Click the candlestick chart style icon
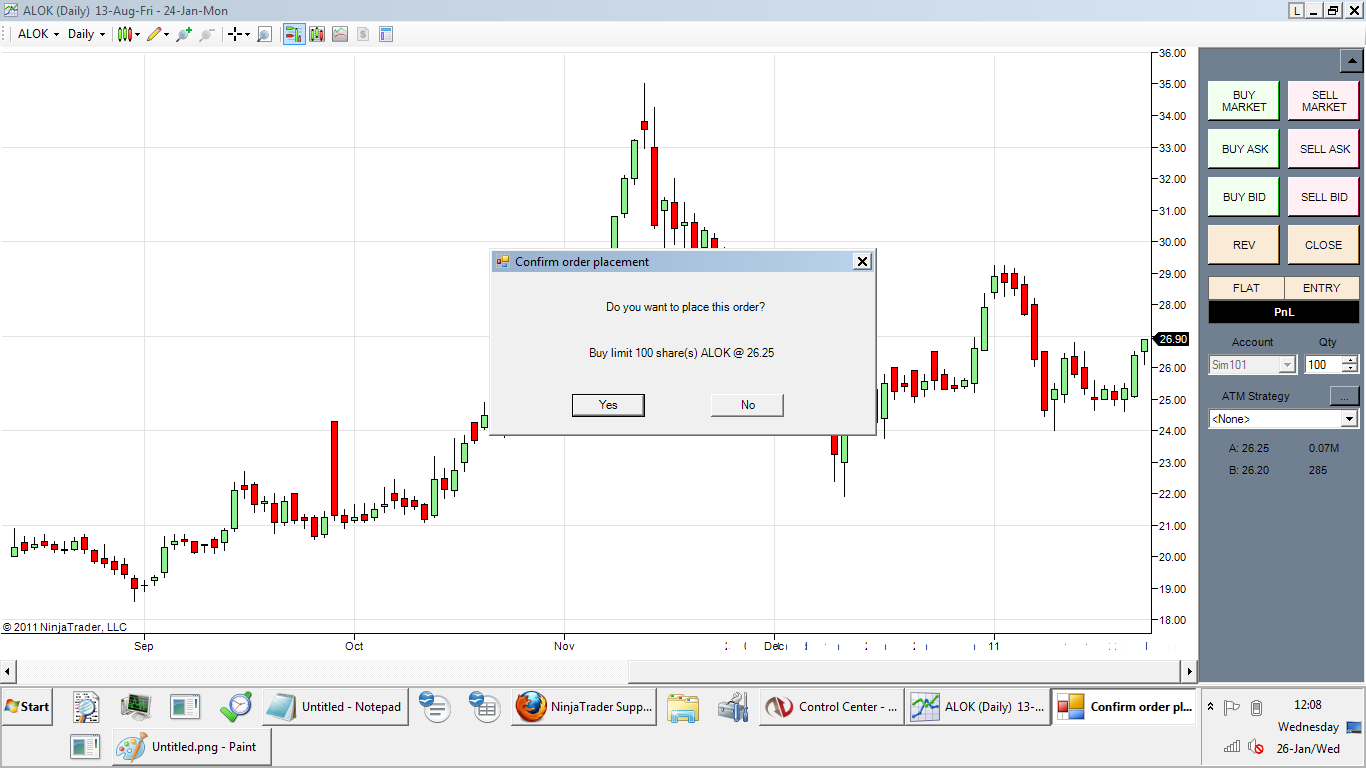 [x=126, y=34]
